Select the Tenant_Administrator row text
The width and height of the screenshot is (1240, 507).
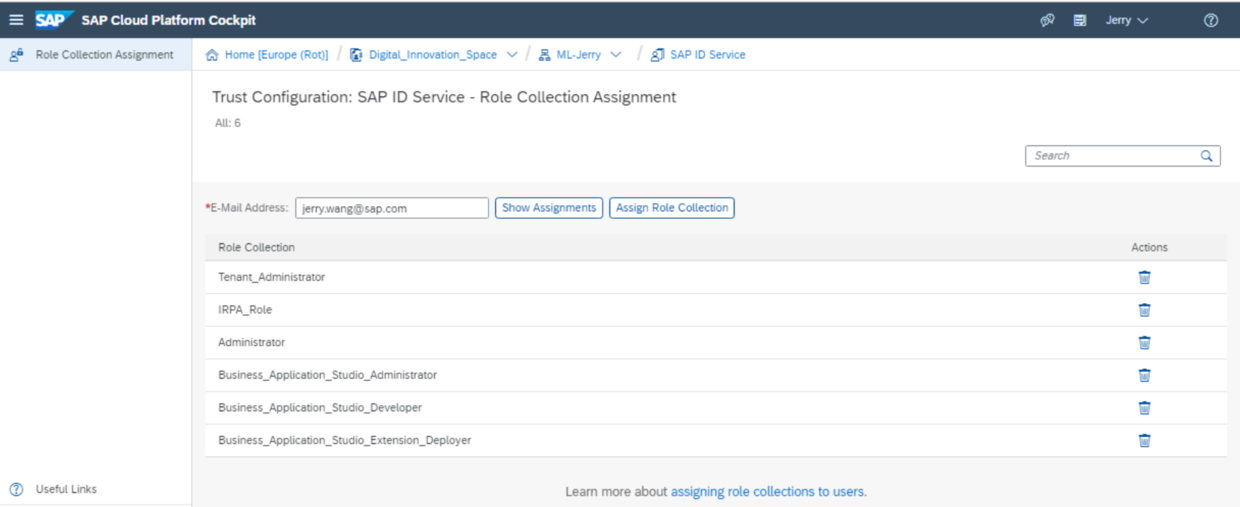click(271, 277)
